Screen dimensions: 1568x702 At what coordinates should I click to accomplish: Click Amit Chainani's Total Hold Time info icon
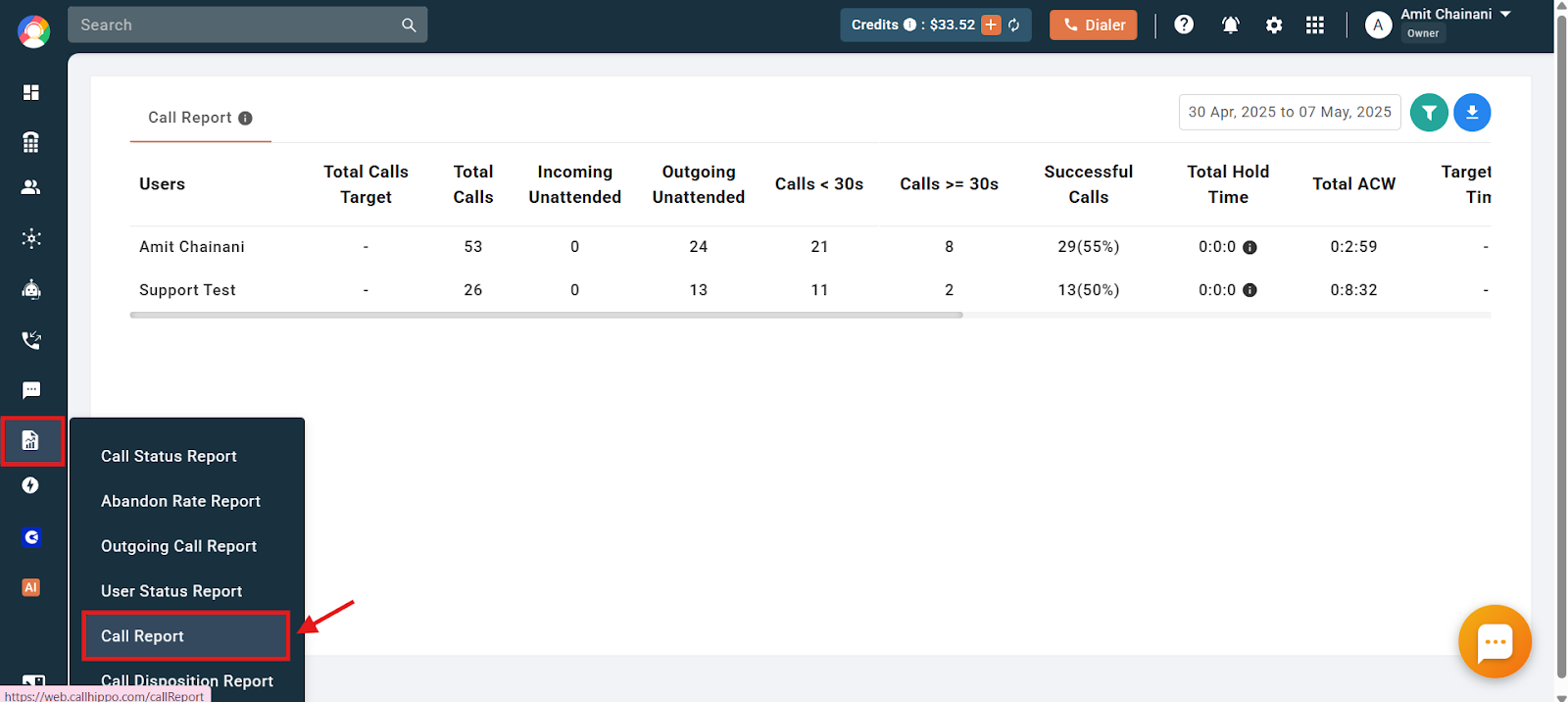coord(1249,247)
